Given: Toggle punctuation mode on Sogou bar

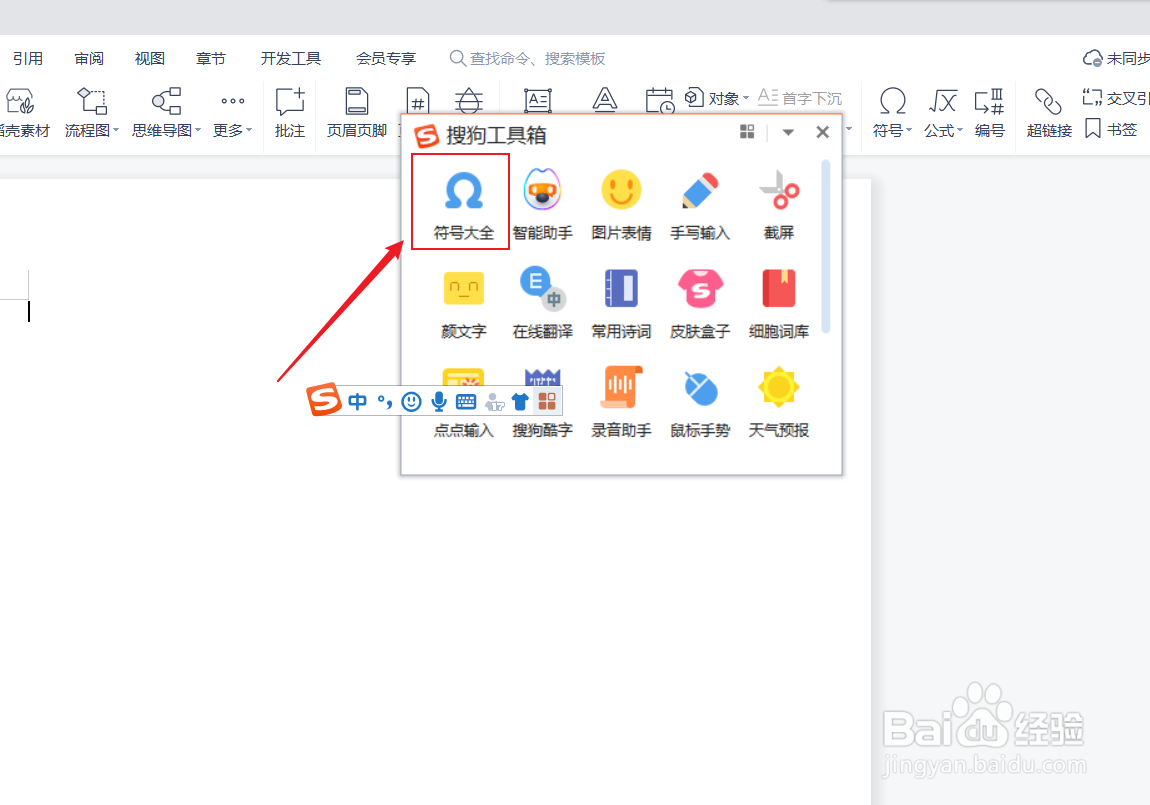Looking at the screenshot, I should pos(384,401).
